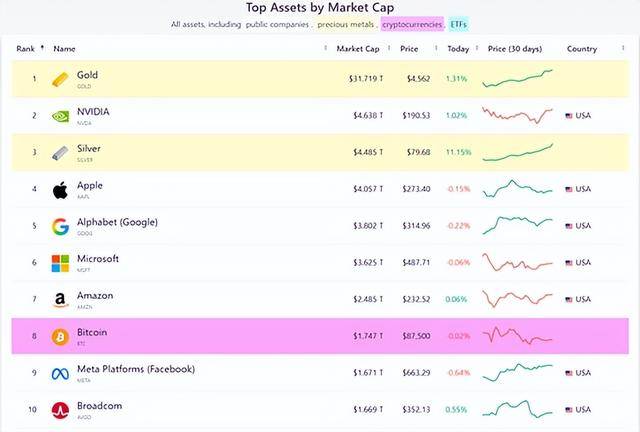Click the Amazon logo icon
640x432 pixels.
60,300
